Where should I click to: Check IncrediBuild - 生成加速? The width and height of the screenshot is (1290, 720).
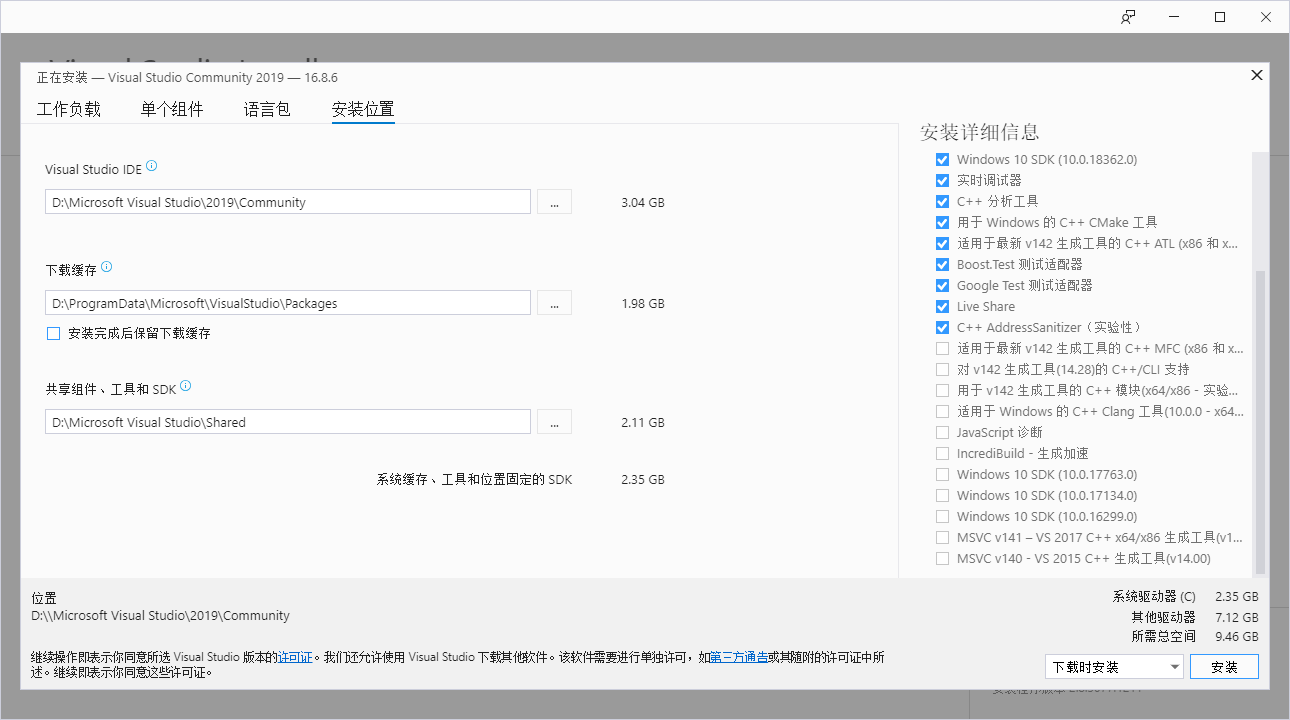point(942,454)
